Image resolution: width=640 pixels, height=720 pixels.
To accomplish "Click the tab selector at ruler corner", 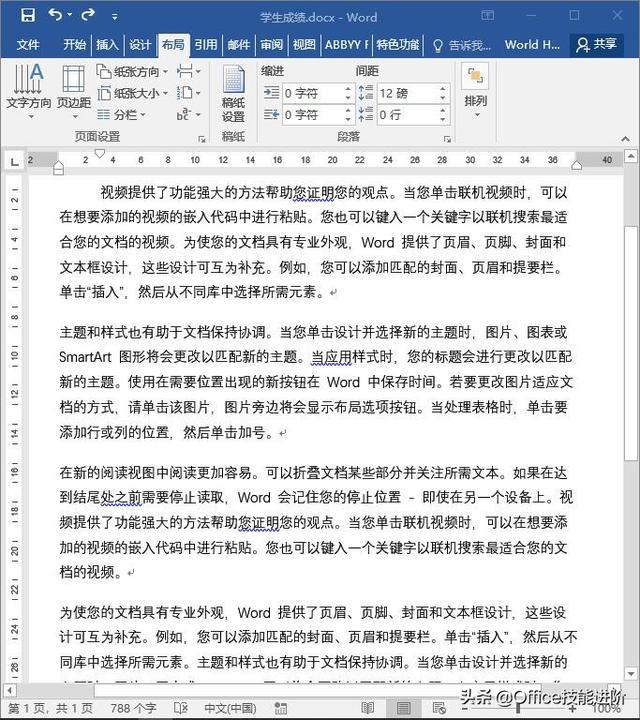I will [x=15, y=161].
